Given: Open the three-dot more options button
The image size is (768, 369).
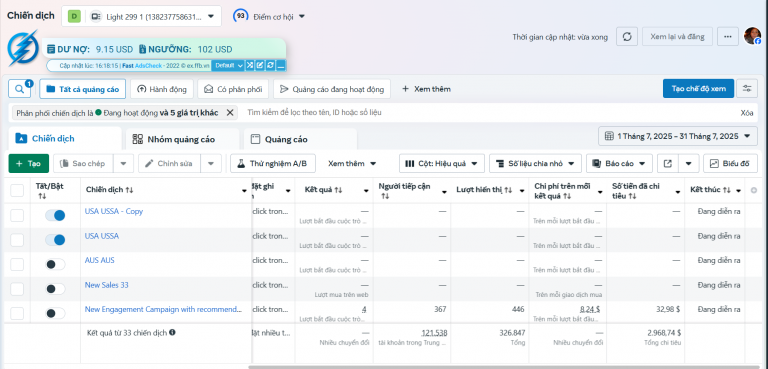Looking at the screenshot, I should pos(728,37).
